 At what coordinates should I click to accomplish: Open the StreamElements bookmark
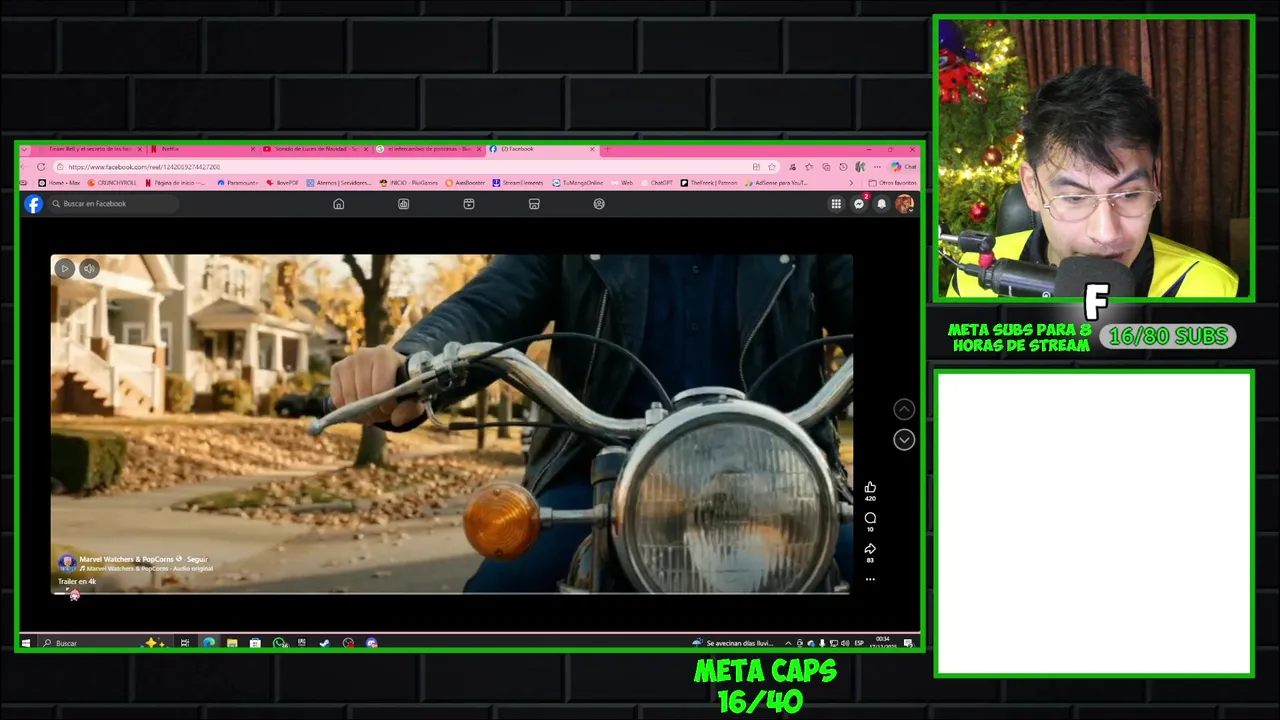tap(518, 183)
